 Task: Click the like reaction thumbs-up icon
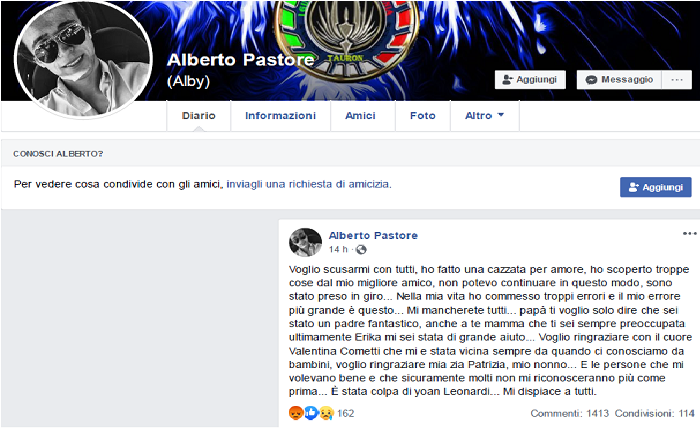click(311, 413)
